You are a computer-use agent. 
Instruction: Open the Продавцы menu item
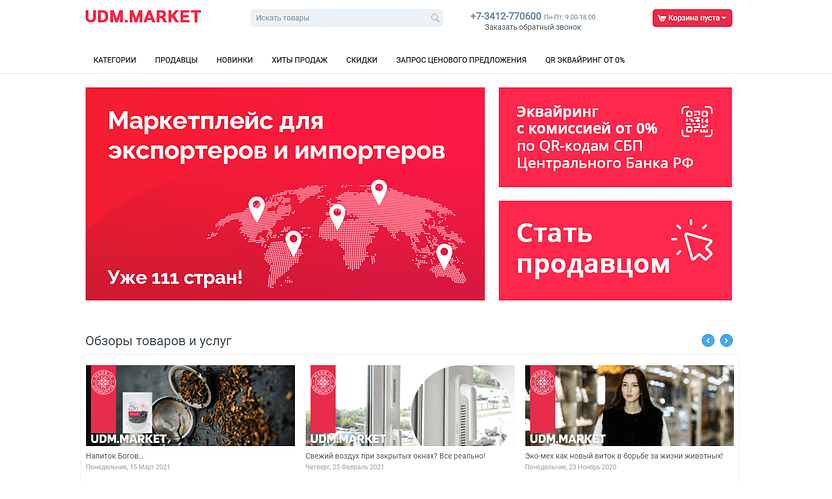176,60
